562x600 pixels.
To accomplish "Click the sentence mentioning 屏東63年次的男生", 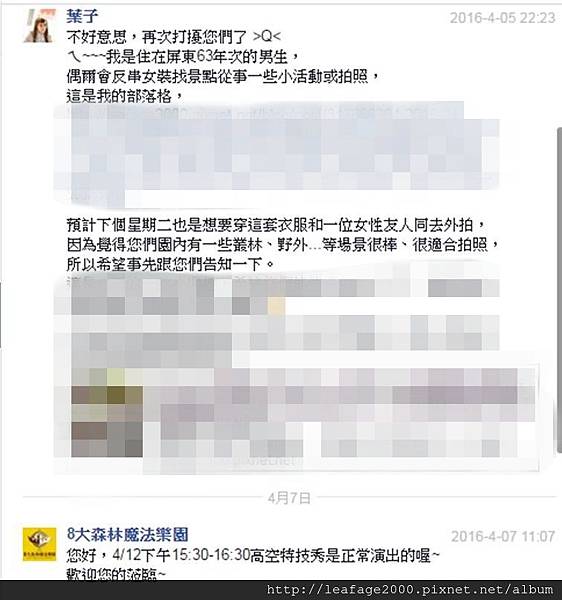I will coord(183,57).
